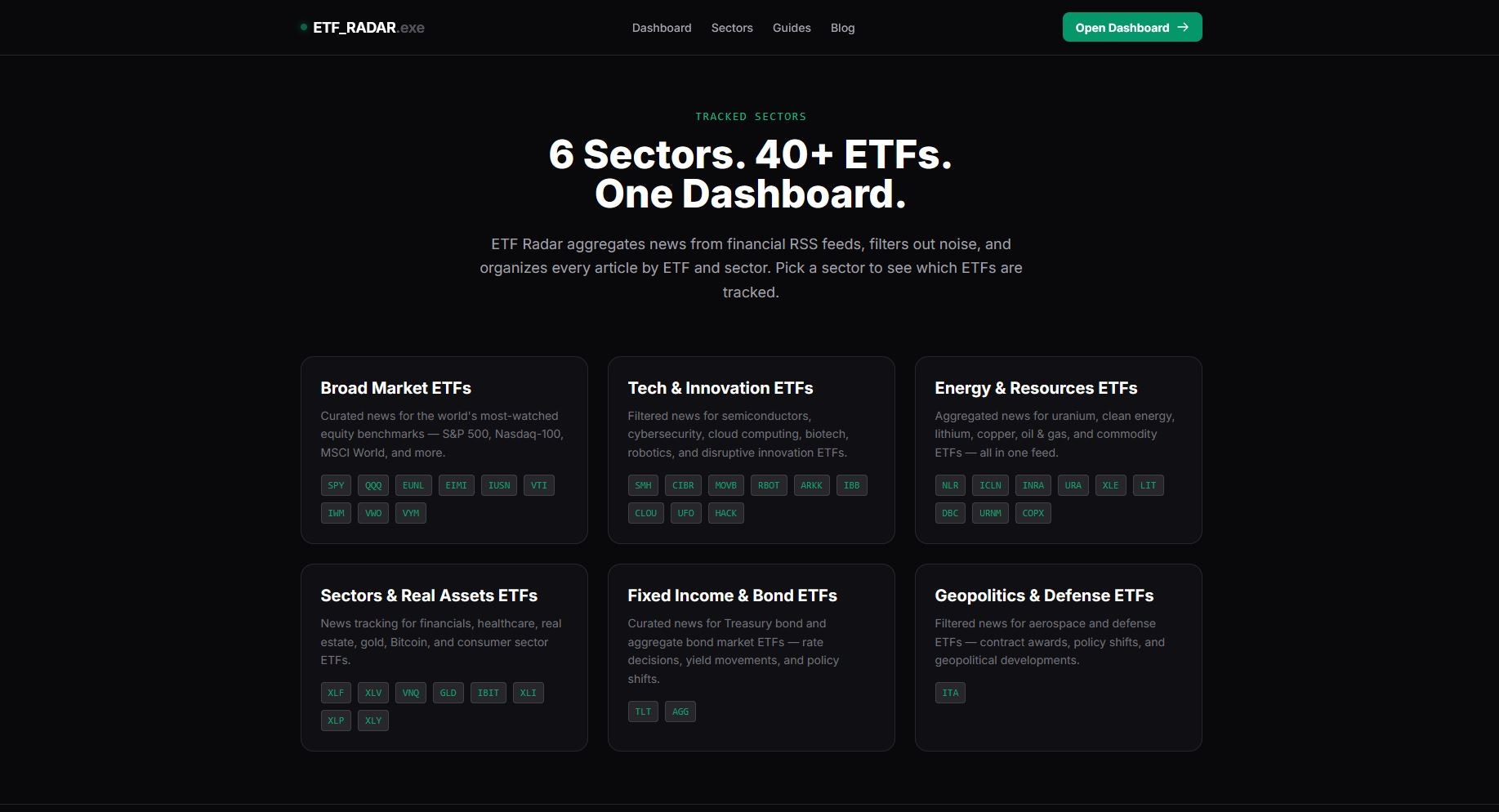
Task: Open the ETF_RADAR.exe home logo
Action: tap(363, 28)
